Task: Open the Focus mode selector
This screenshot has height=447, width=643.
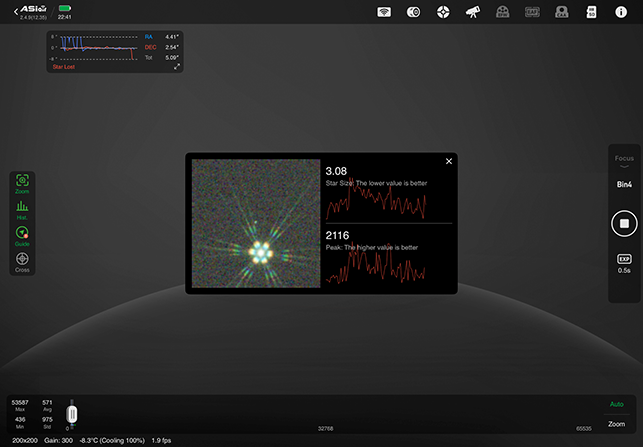Action: click(624, 161)
